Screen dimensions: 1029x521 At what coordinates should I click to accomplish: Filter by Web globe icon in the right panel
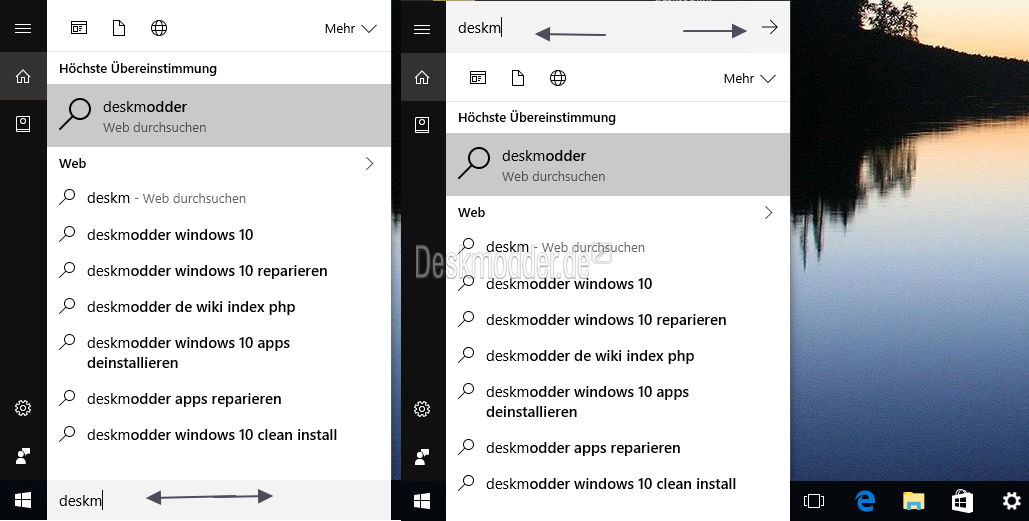[558, 78]
